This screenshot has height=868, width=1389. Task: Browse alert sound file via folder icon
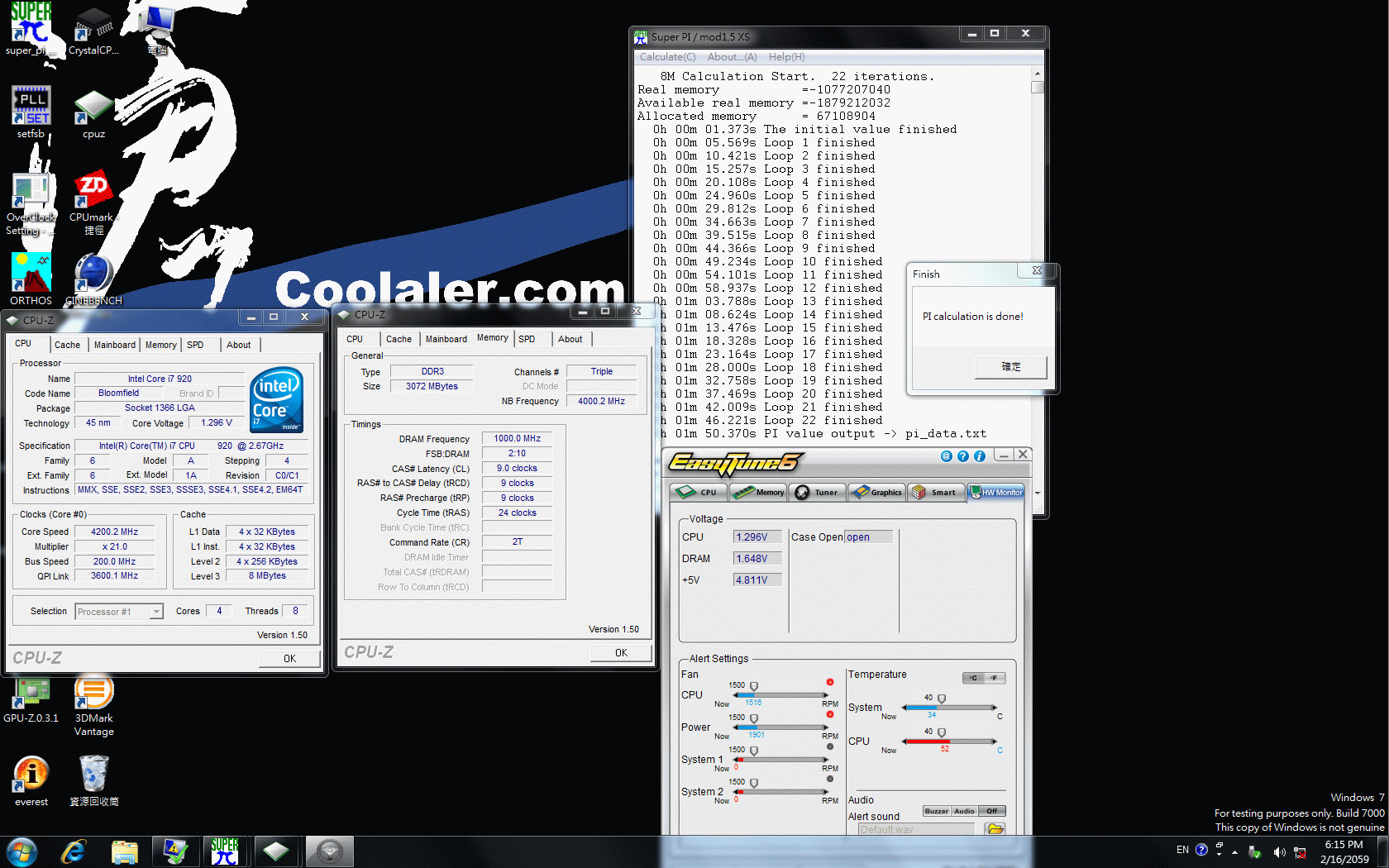point(995,828)
